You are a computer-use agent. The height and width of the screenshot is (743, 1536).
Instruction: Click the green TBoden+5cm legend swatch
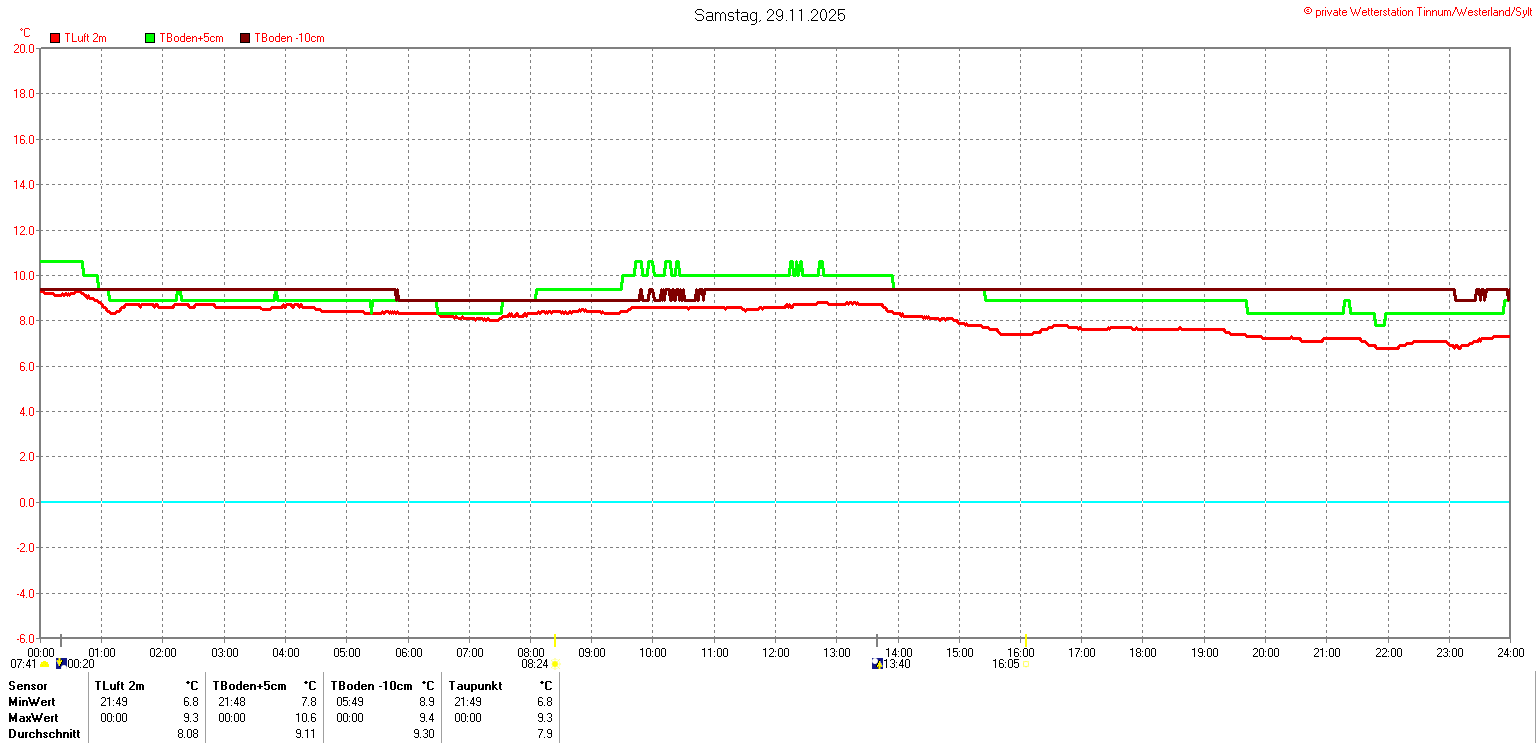(x=150, y=38)
